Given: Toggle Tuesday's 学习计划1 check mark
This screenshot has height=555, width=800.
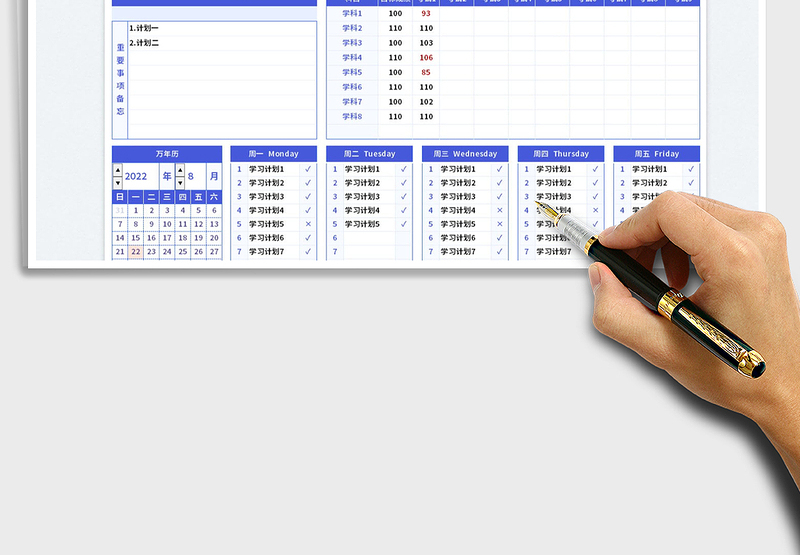Looking at the screenshot, I should point(404,169).
